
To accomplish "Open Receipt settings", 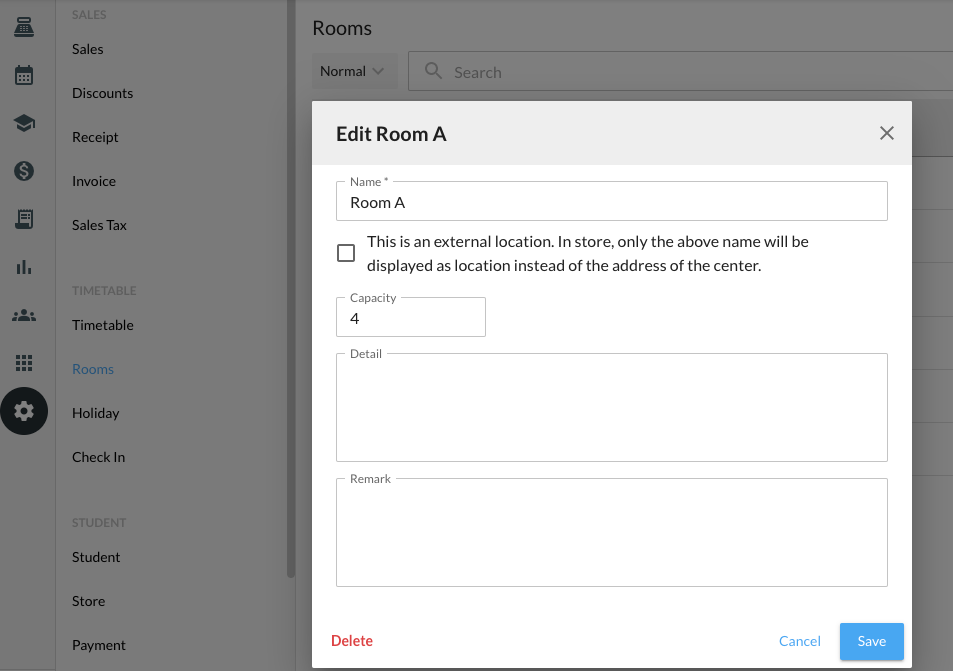I will 95,137.
